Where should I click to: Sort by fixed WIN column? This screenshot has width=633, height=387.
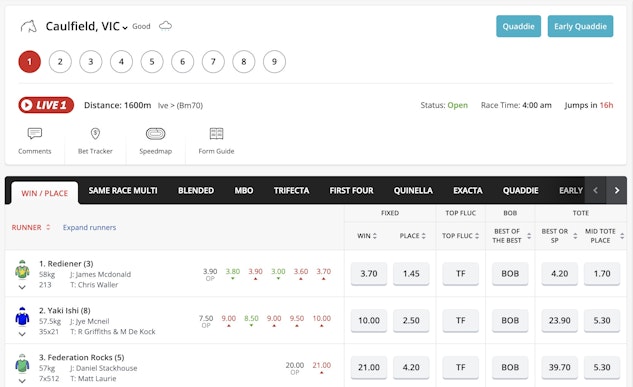pyautogui.click(x=367, y=236)
